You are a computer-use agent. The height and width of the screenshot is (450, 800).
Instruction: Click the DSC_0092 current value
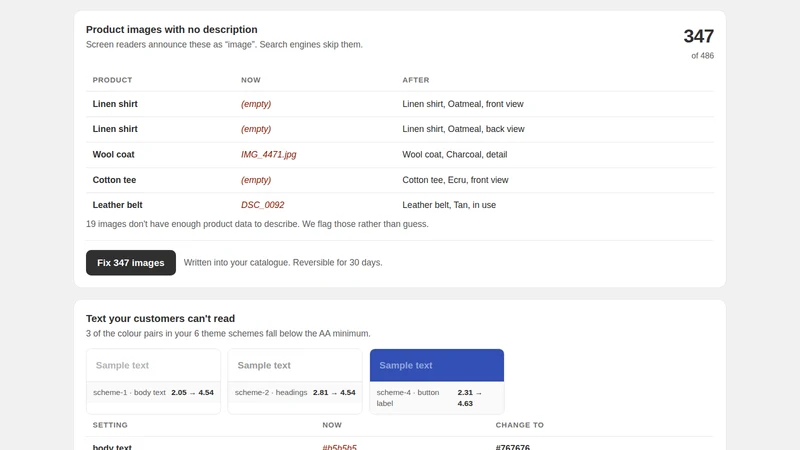[262, 205]
